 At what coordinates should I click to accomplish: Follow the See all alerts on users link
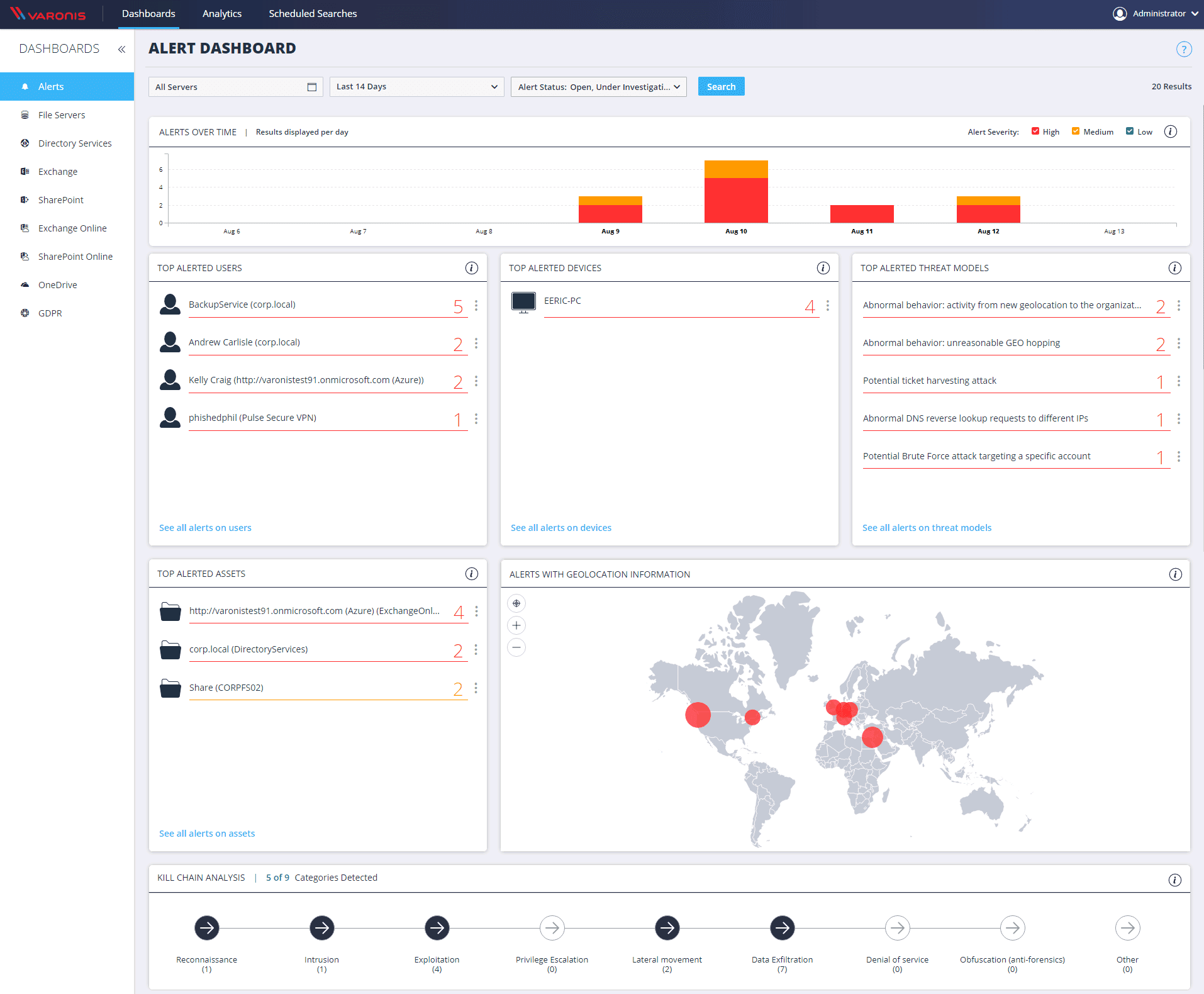point(205,528)
